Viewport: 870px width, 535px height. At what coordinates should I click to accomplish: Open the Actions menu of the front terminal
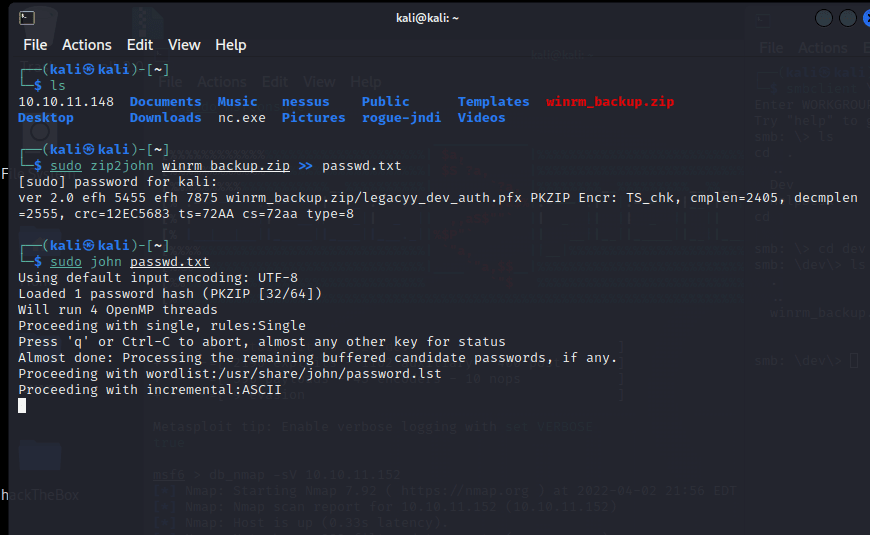[87, 45]
